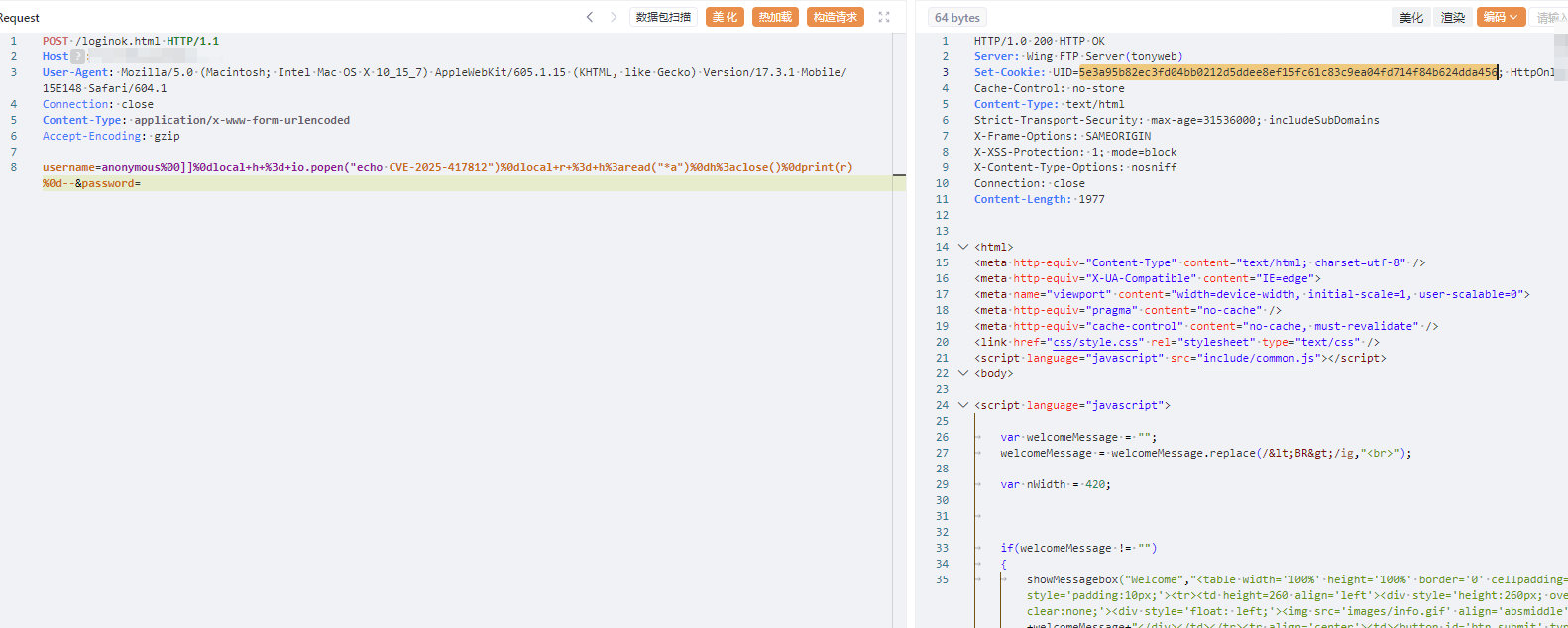Go to previous request with left arrow
The image size is (1568, 628).
tap(590, 17)
